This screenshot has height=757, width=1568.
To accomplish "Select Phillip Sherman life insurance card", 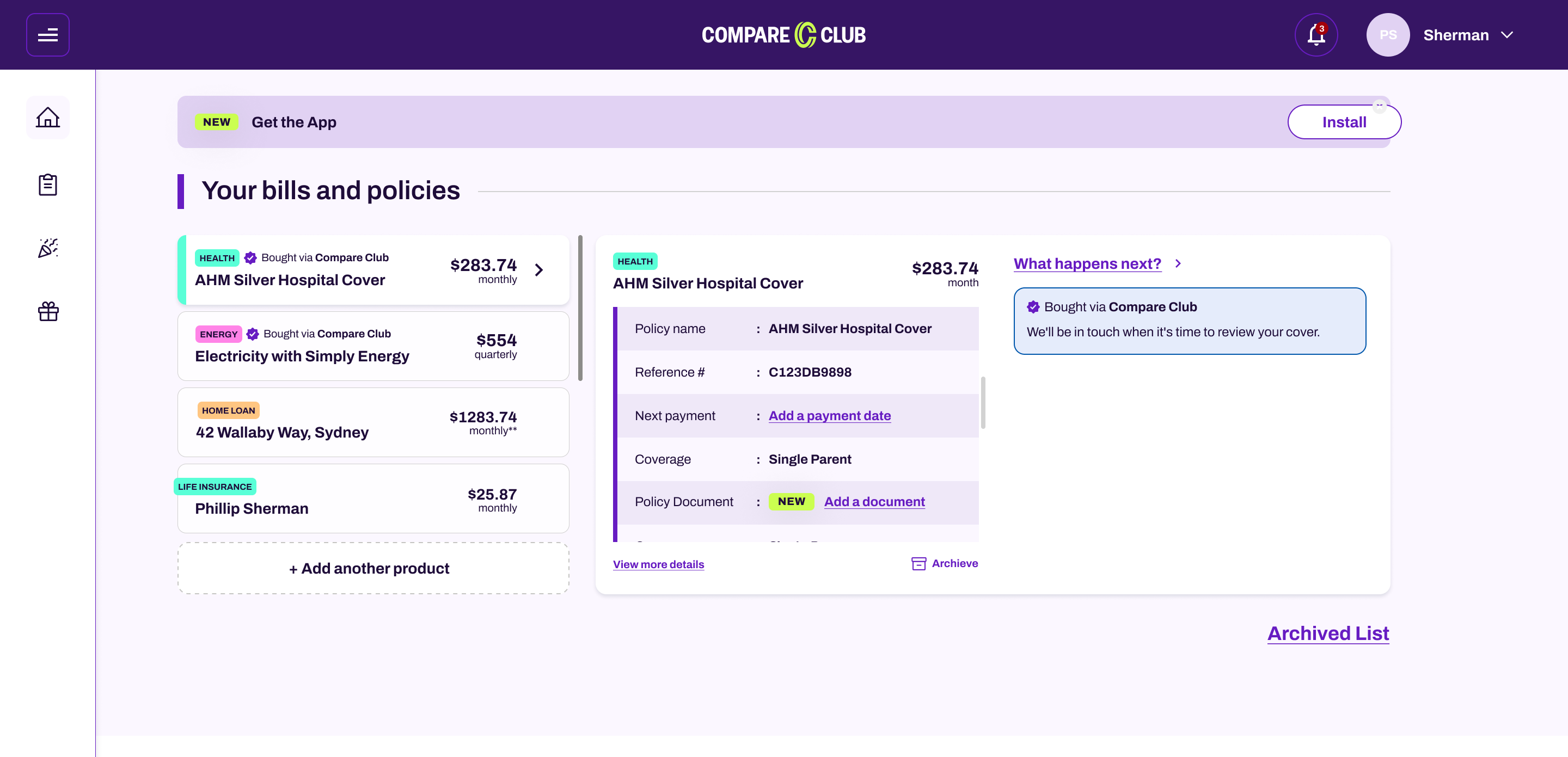I will pyautogui.click(x=373, y=498).
